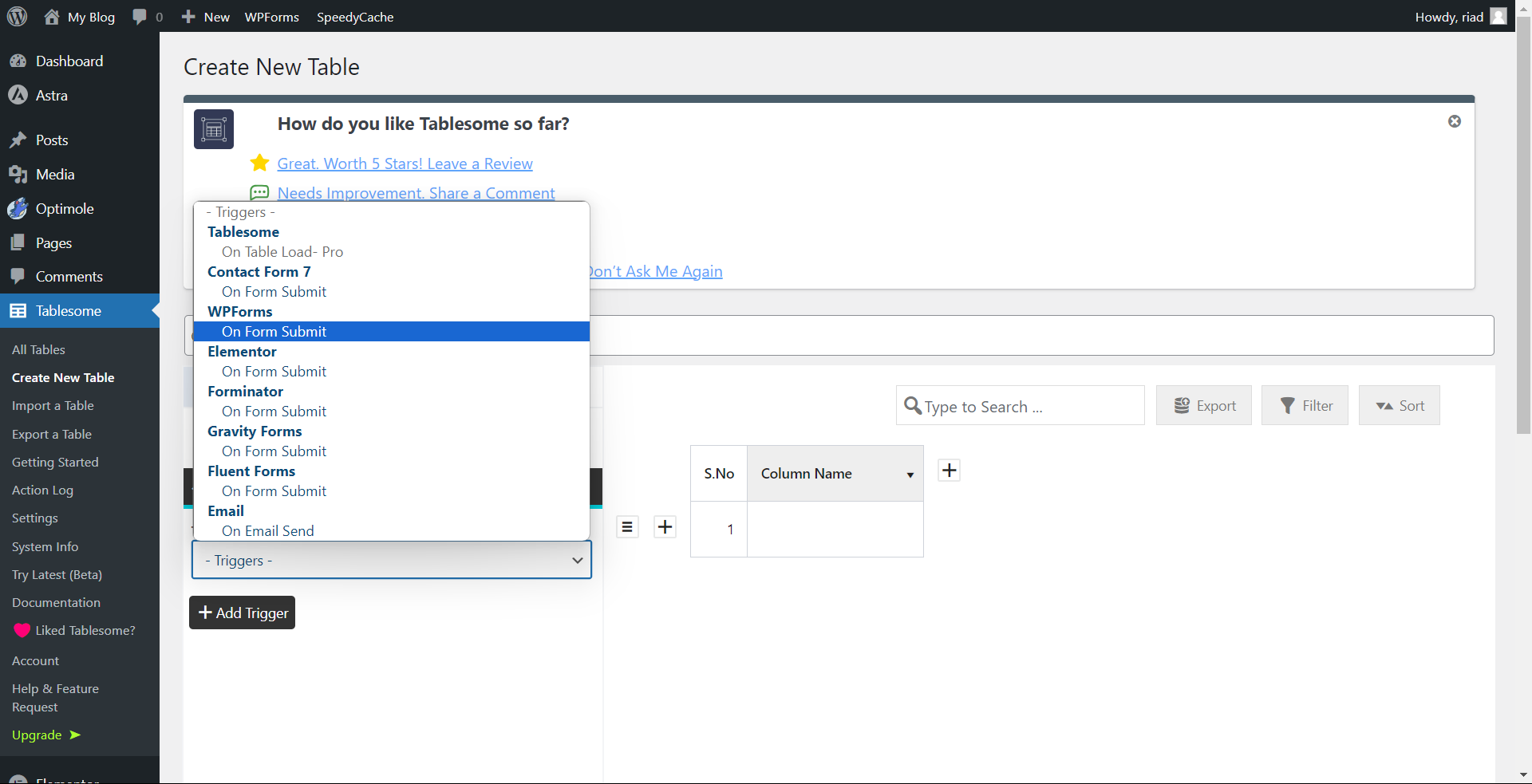
Task: Click the row drag handle icon
Action: tap(627, 527)
